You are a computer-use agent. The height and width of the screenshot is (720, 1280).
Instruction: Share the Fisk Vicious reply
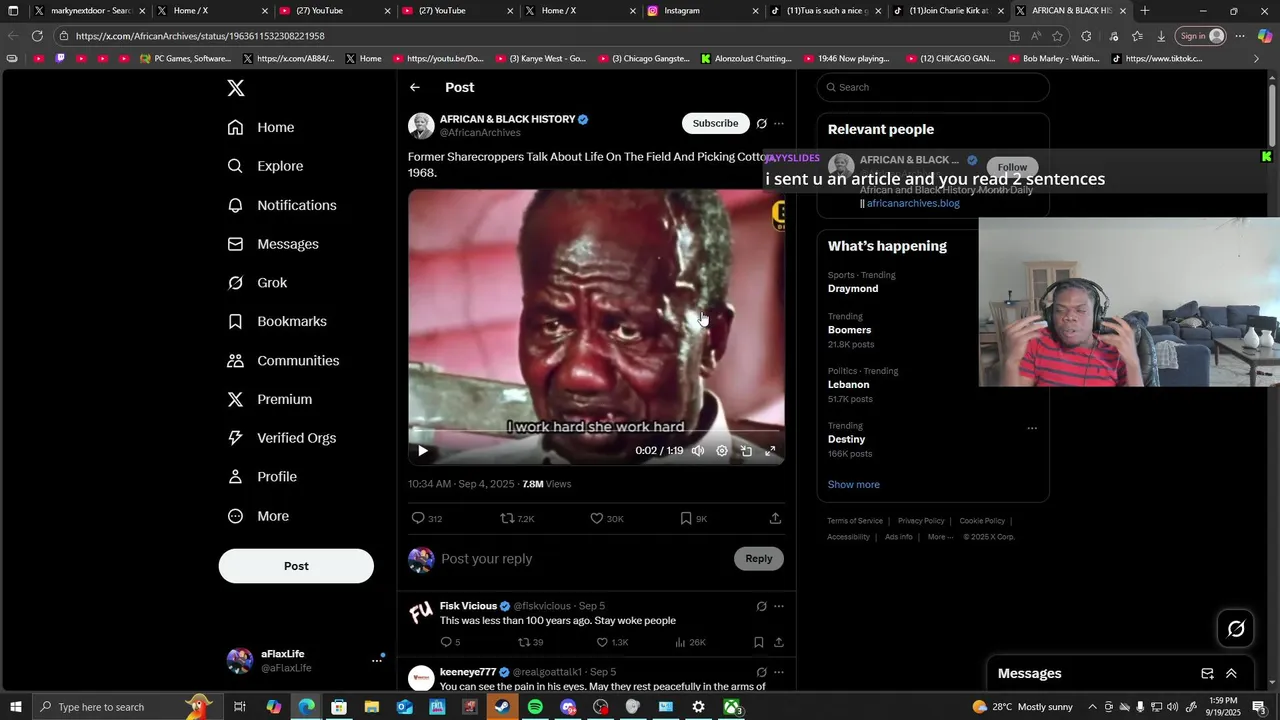click(779, 642)
